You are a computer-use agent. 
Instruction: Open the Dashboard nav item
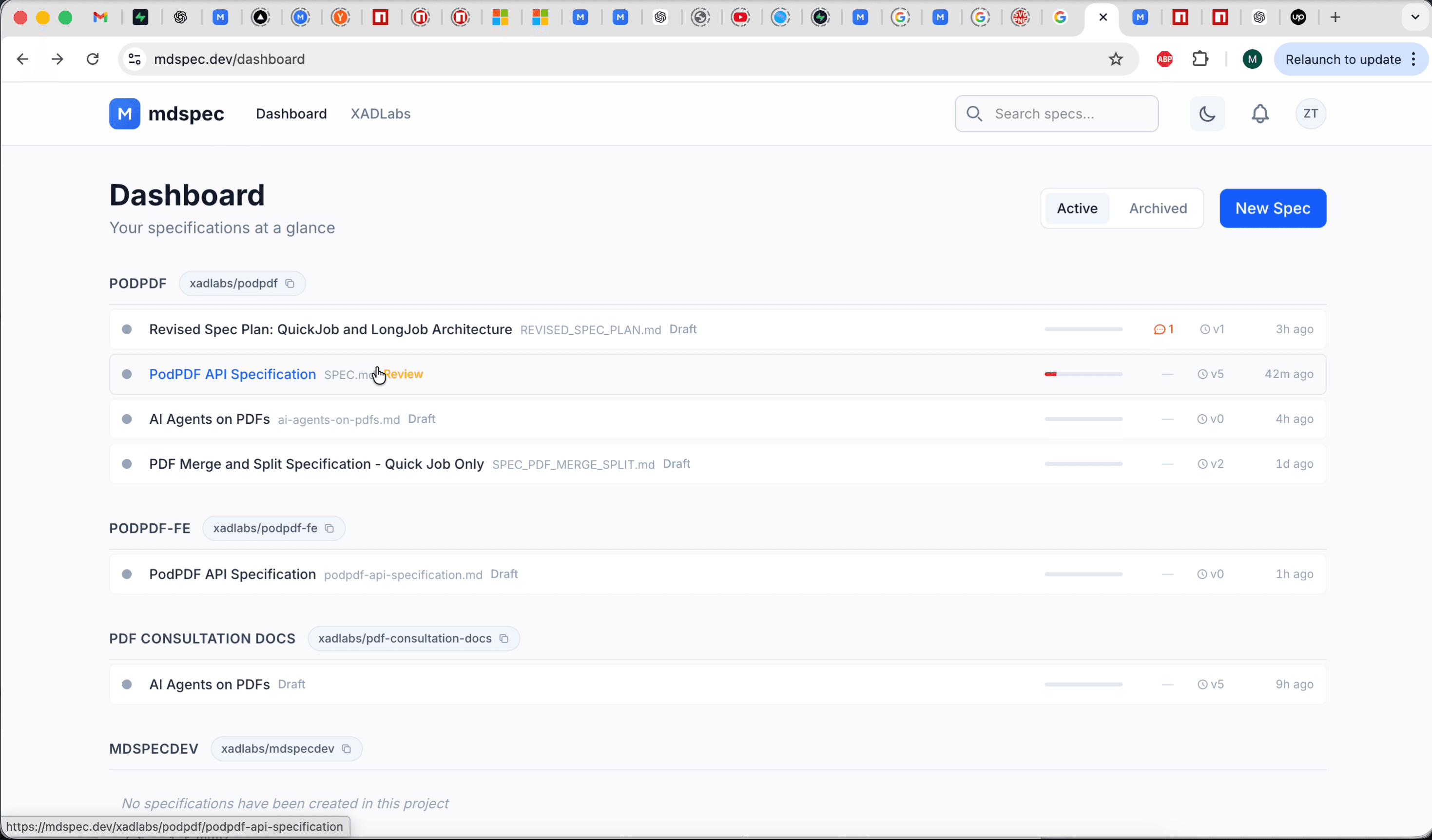coord(291,114)
